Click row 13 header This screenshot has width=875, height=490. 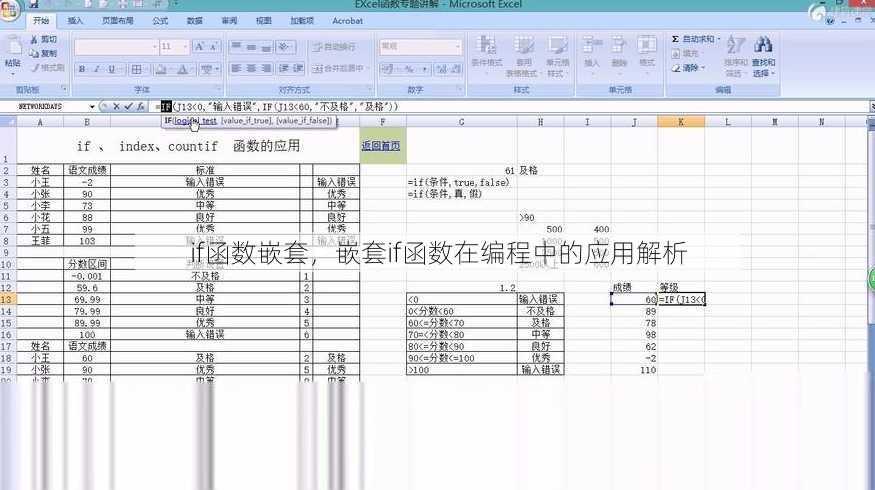[x=7, y=300]
